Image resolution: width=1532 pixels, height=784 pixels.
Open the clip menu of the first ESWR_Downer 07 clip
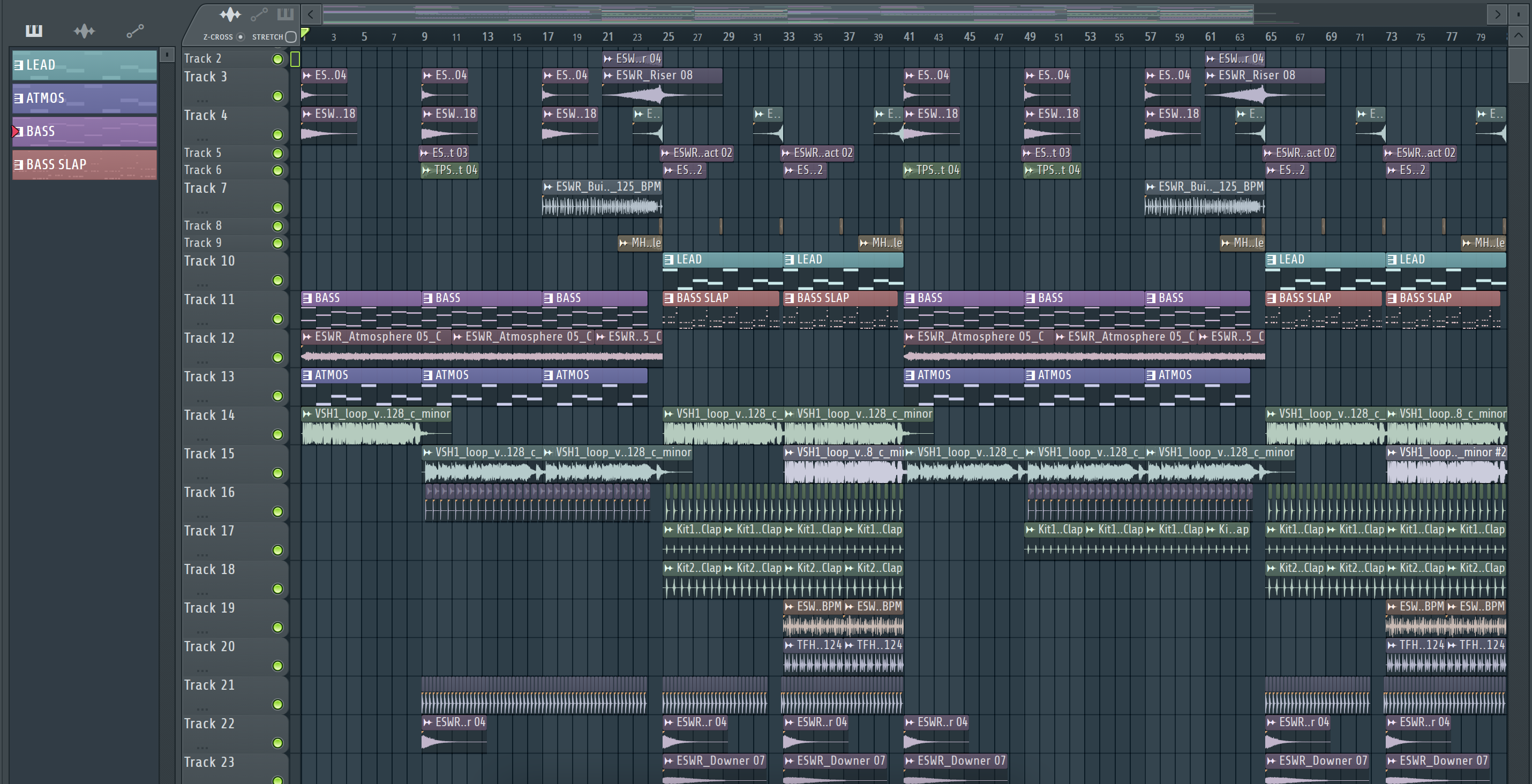(x=669, y=761)
